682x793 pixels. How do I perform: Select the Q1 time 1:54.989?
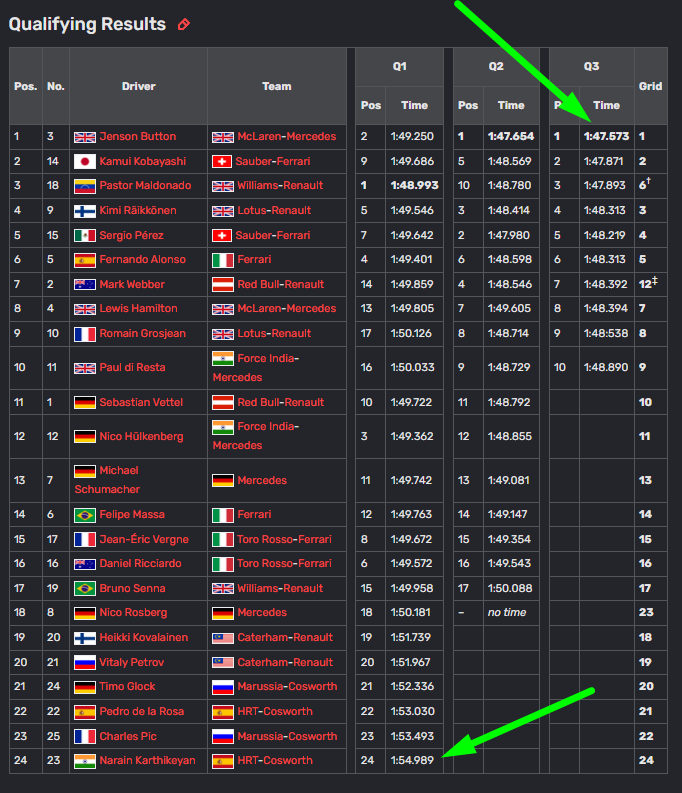tap(412, 761)
